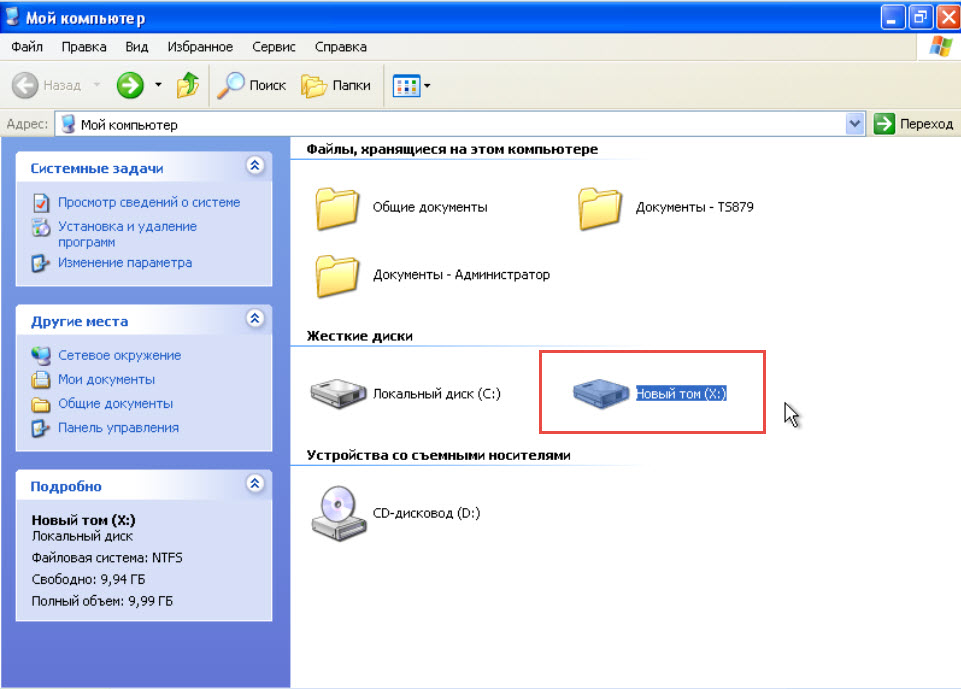Screen dimensions: 961x689
Task: Click the CD-дисковод (D:) label
Action: point(427,513)
